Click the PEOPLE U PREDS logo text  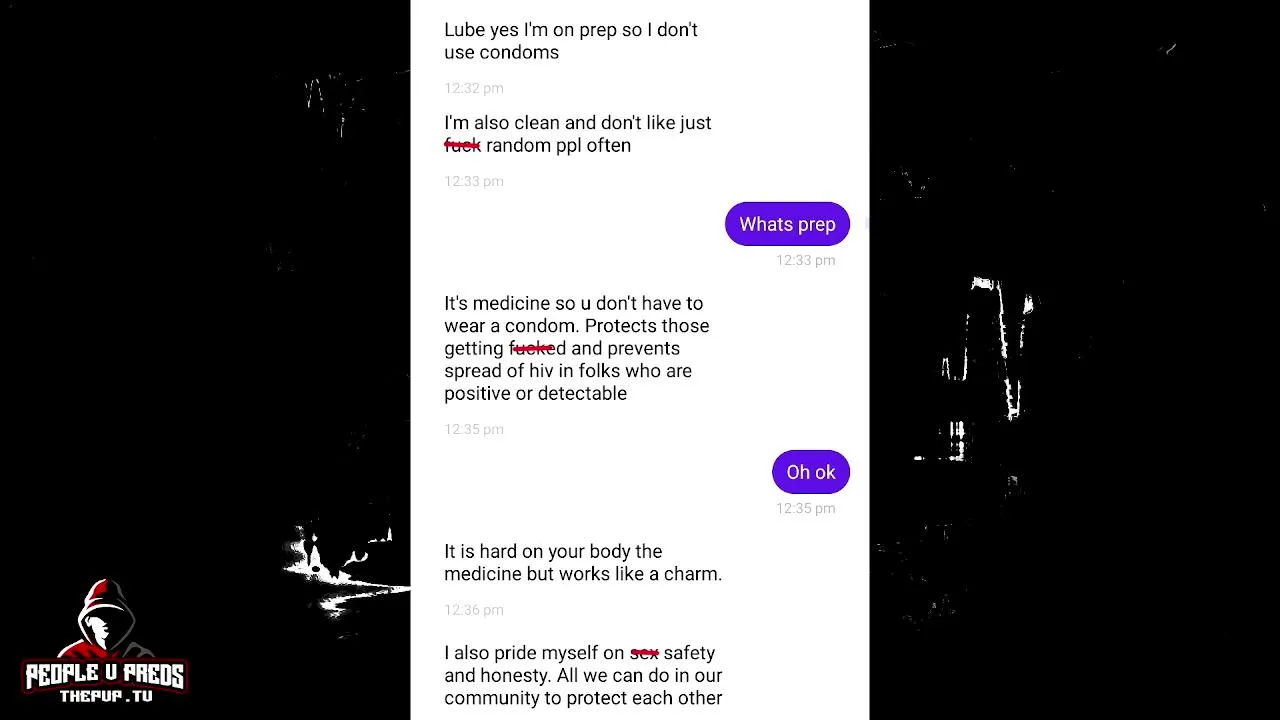[105, 676]
